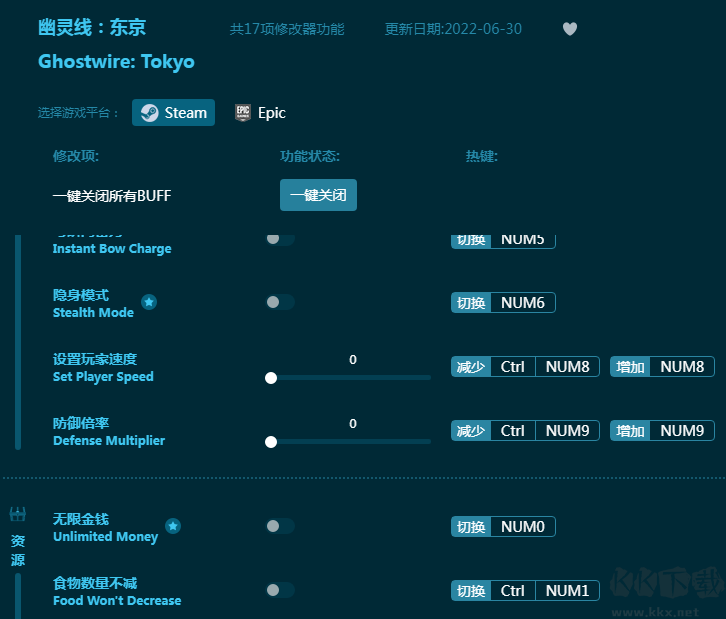
Task: Click the NUM0 hotkey for Unlimited Money
Action: click(x=522, y=526)
